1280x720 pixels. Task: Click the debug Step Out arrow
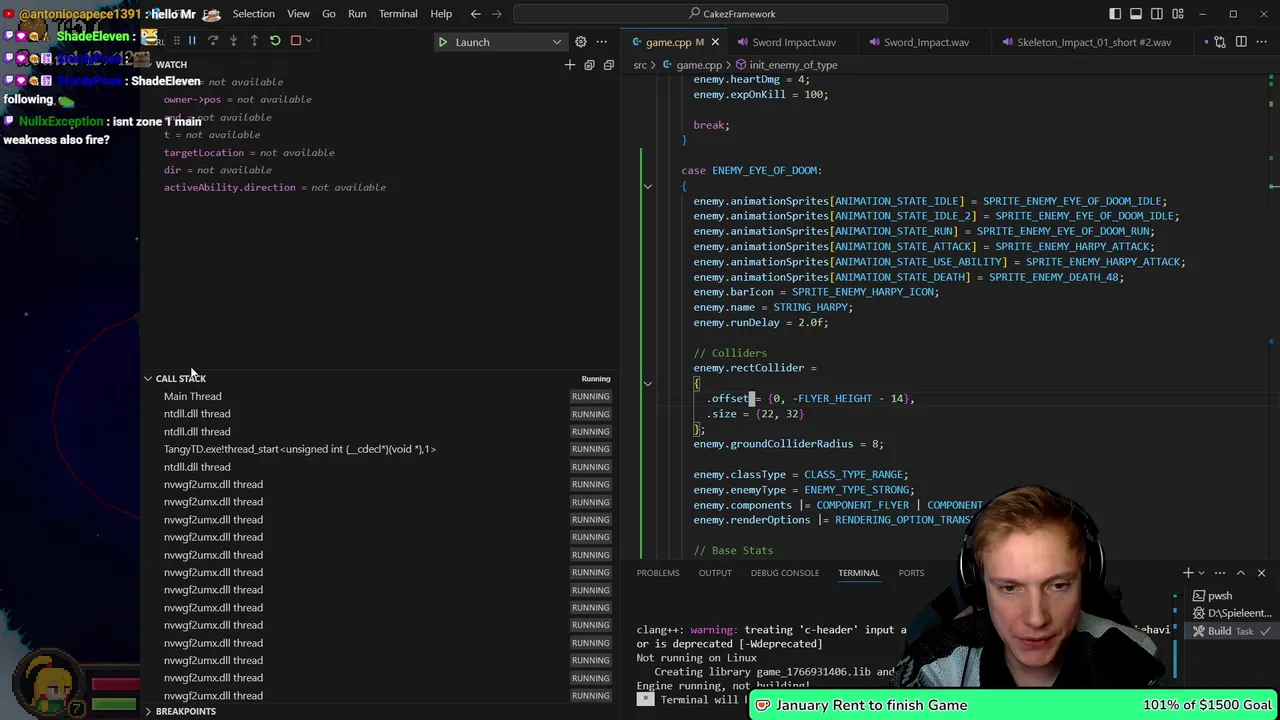click(254, 41)
